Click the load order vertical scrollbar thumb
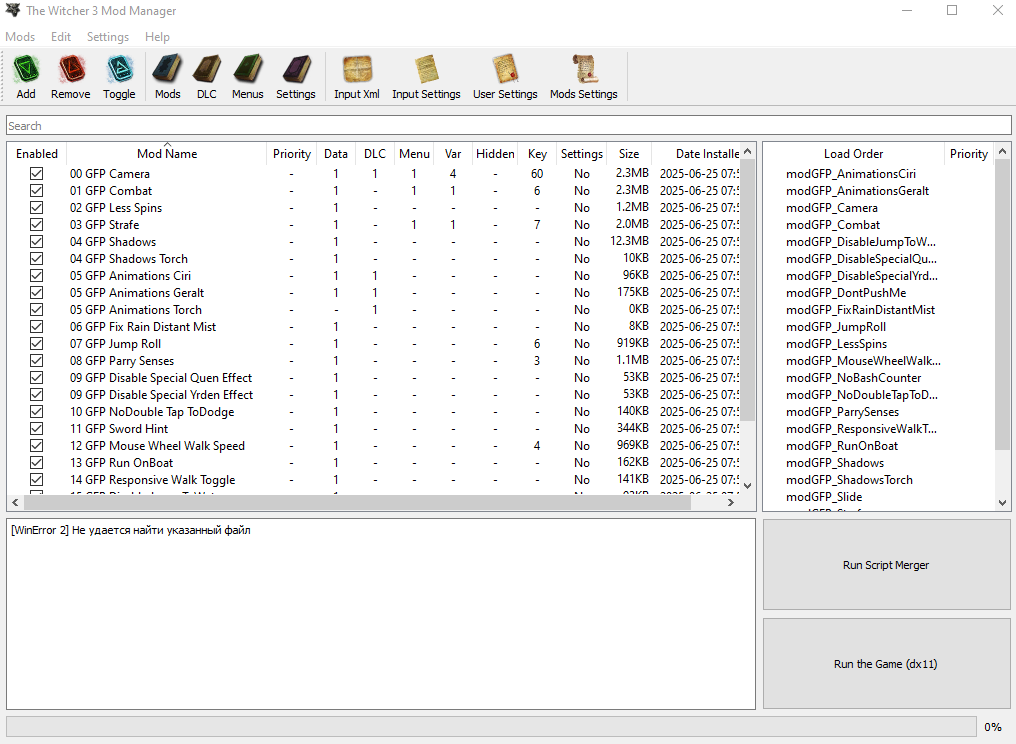Screen dimensions: 1016x744 point(1002,305)
